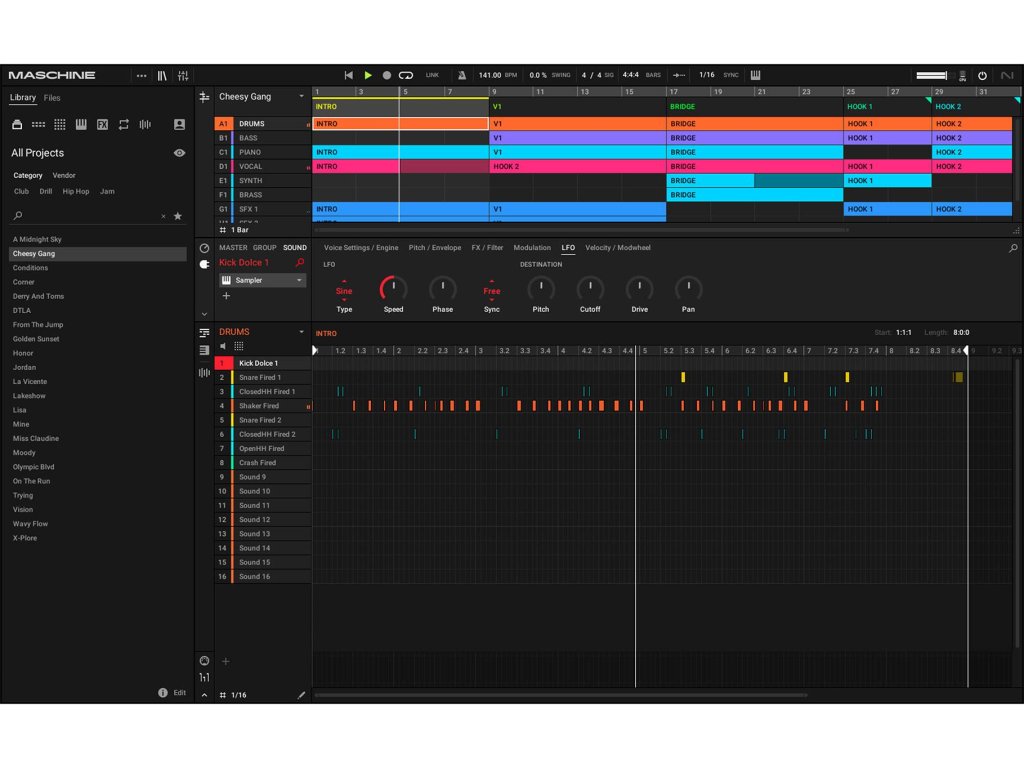Open the Maschine main menu (three dots)
This screenshot has height=768, width=1024.
tap(141, 76)
